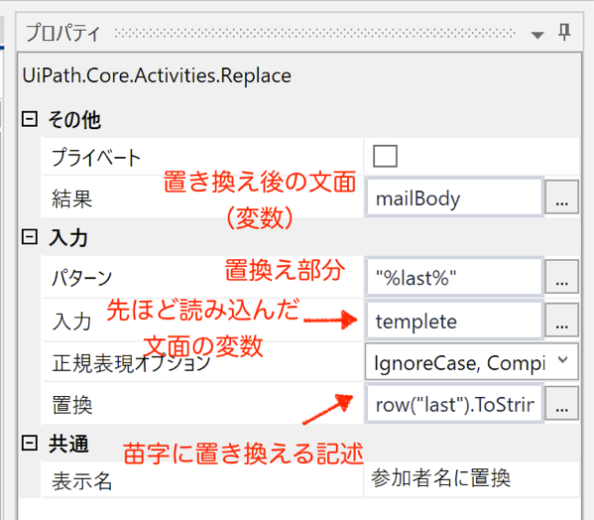Select the パターン property label
Viewport: 594px width, 520px height.
tap(82, 278)
